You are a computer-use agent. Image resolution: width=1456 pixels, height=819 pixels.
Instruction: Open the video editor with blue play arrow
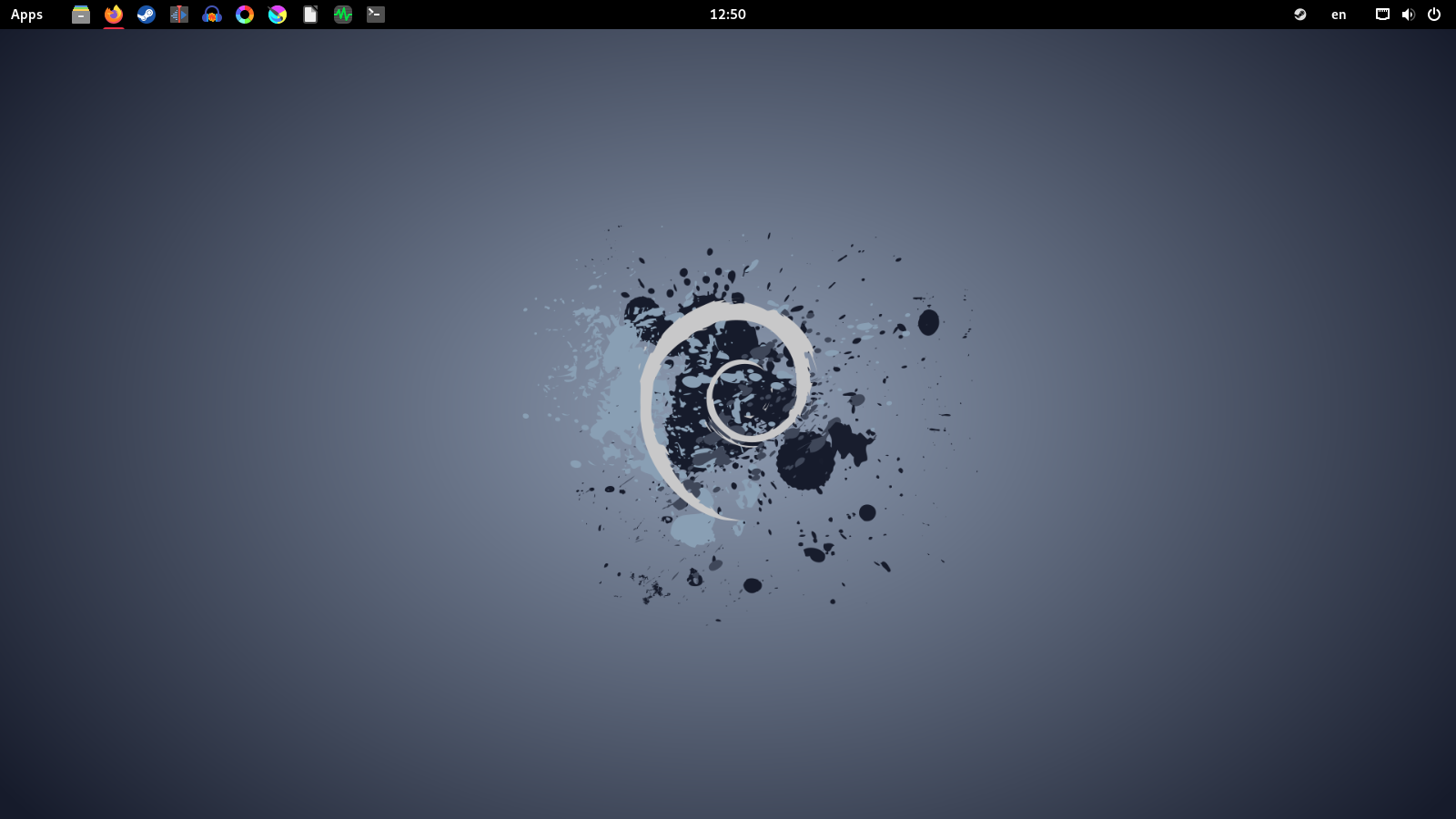click(x=179, y=15)
